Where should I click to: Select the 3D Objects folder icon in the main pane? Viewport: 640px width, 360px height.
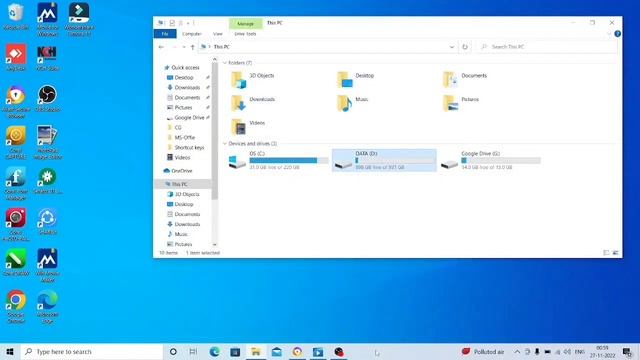click(238, 80)
